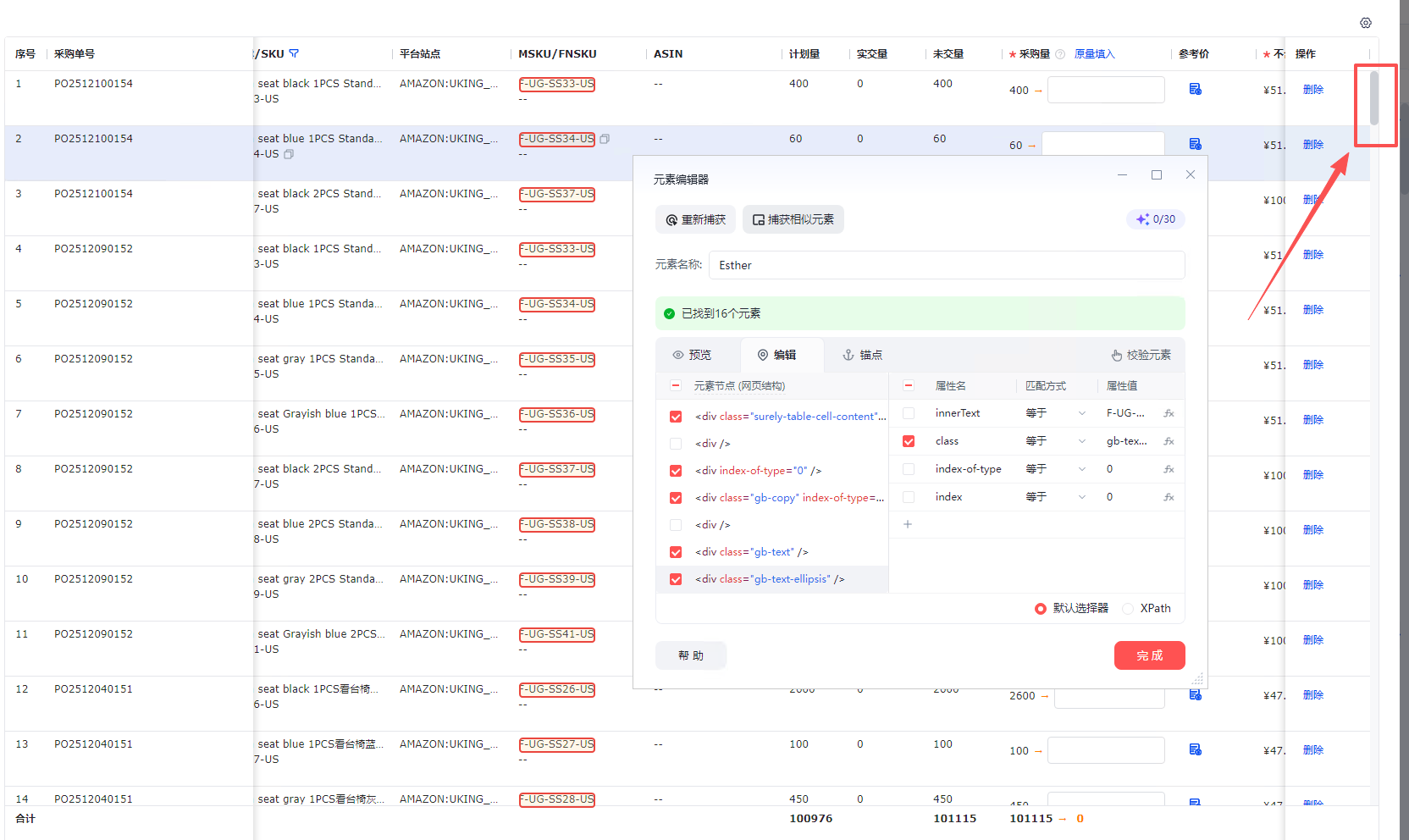
Task: Click the 采购量 input field in row 1
Action: point(1106,90)
